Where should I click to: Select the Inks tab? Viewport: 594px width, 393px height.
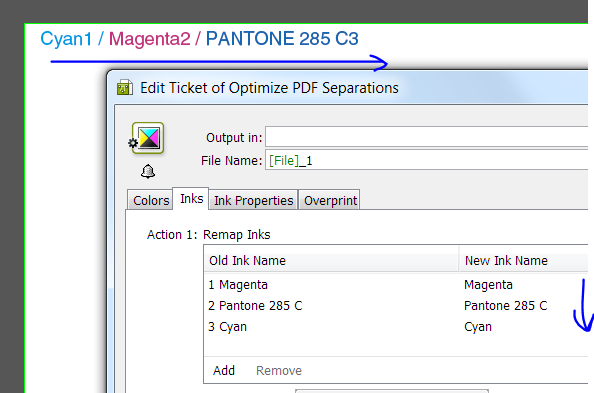point(191,198)
